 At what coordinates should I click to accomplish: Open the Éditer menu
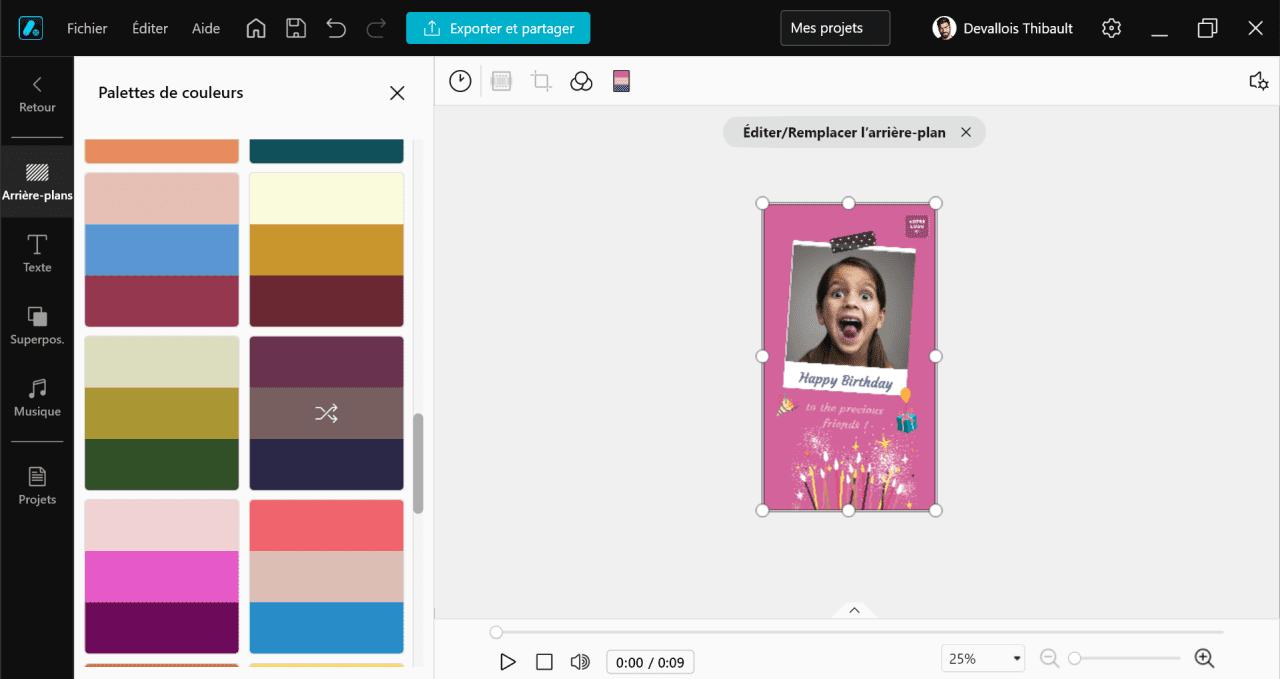(149, 28)
